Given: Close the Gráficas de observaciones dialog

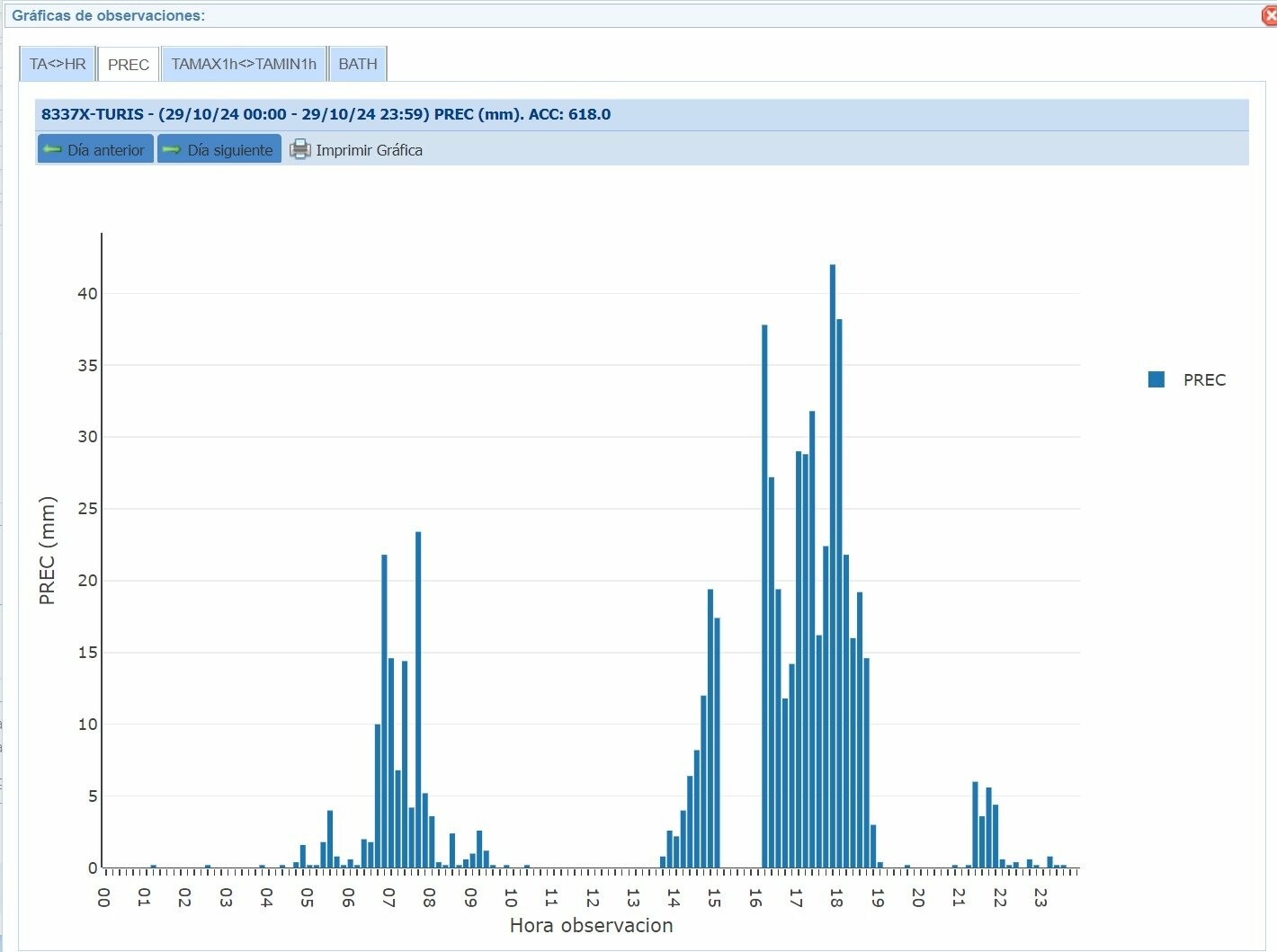Looking at the screenshot, I should click(1270, 15).
